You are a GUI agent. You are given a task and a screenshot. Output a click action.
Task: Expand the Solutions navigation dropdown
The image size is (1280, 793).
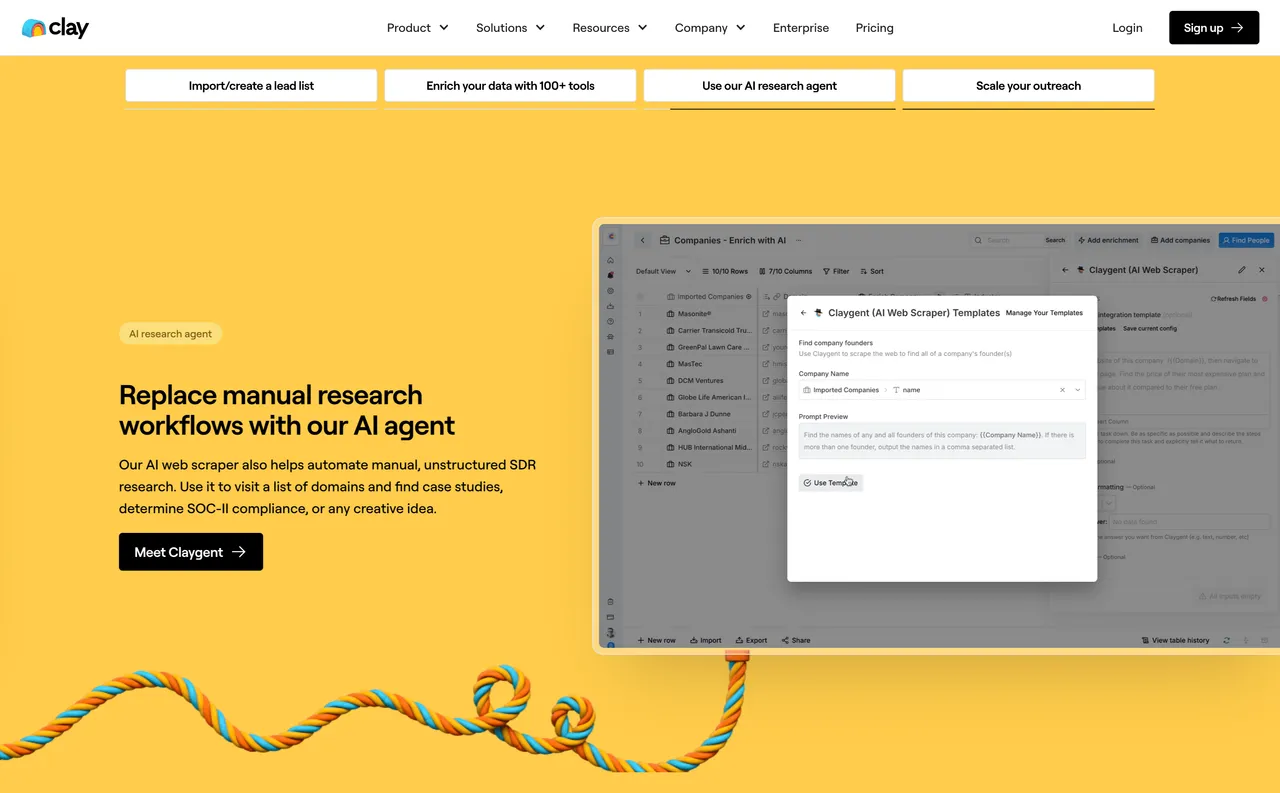pos(510,28)
